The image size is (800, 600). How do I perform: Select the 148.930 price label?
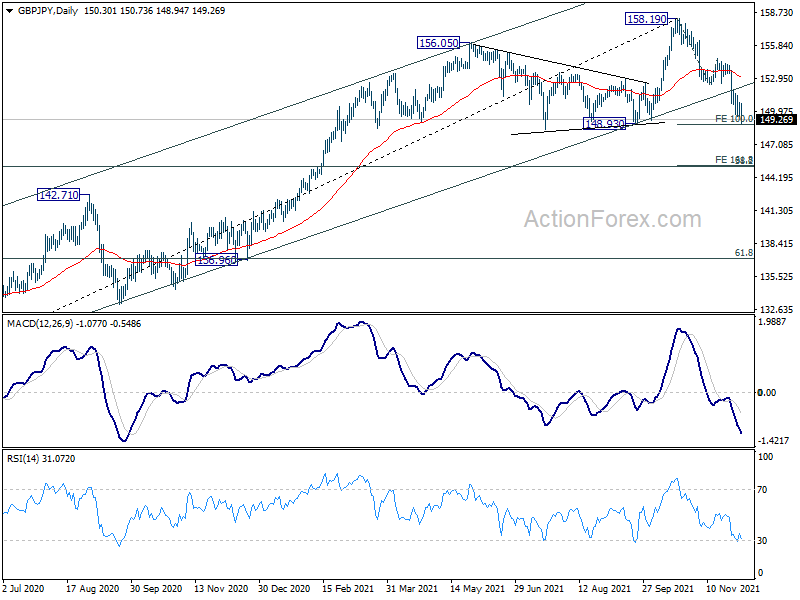coord(604,123)
